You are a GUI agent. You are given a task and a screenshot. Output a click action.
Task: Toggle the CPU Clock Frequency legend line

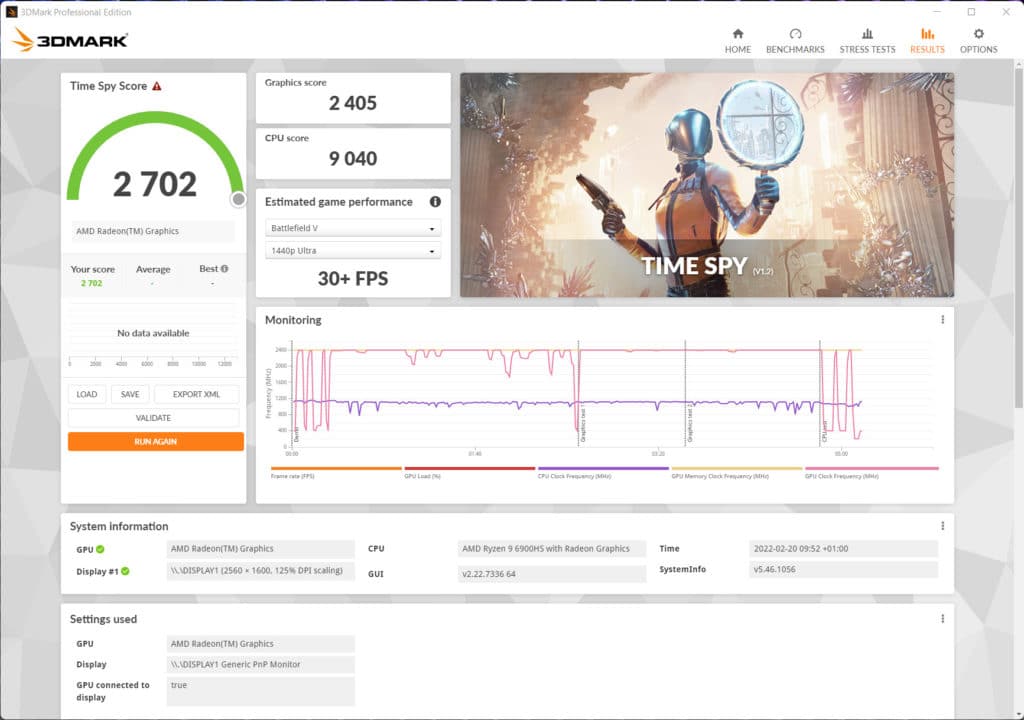point(603,472)
